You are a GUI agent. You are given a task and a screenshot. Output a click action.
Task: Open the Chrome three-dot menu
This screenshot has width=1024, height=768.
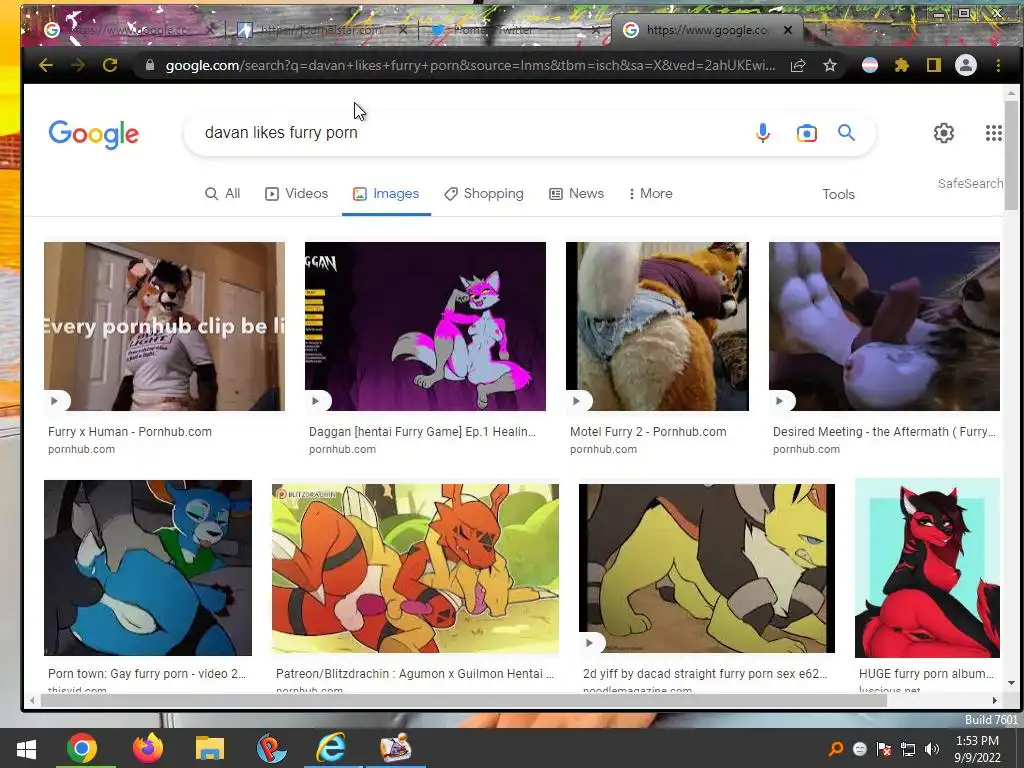[x=998, y=65]
